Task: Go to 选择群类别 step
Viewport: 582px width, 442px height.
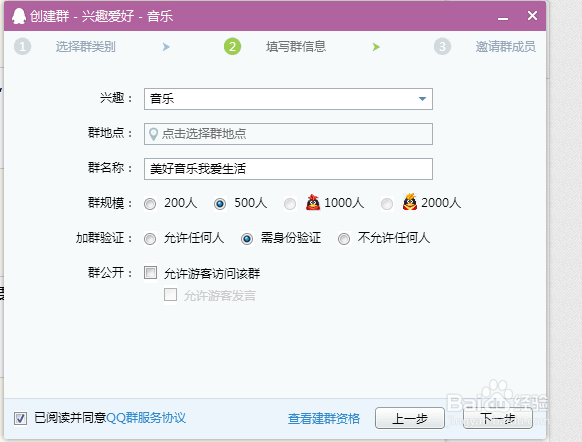Action: click(85, 47)
